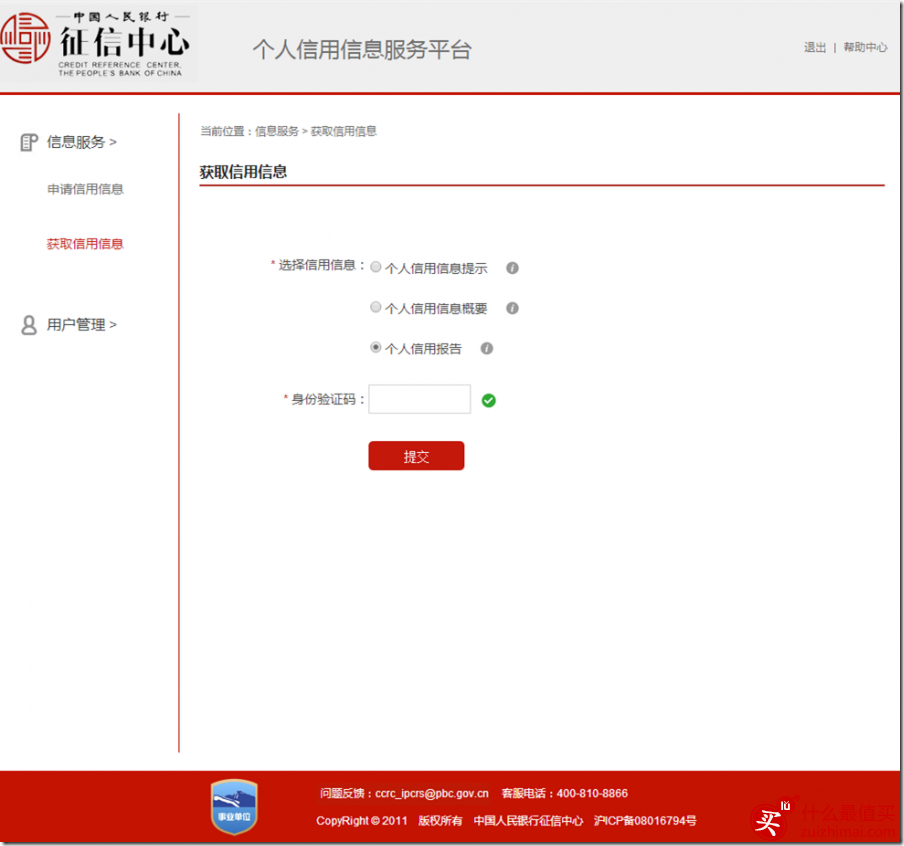Open 获取信用信息 in the sidebar
Viewport: 904px width, 846px height.
pos(85,244)
